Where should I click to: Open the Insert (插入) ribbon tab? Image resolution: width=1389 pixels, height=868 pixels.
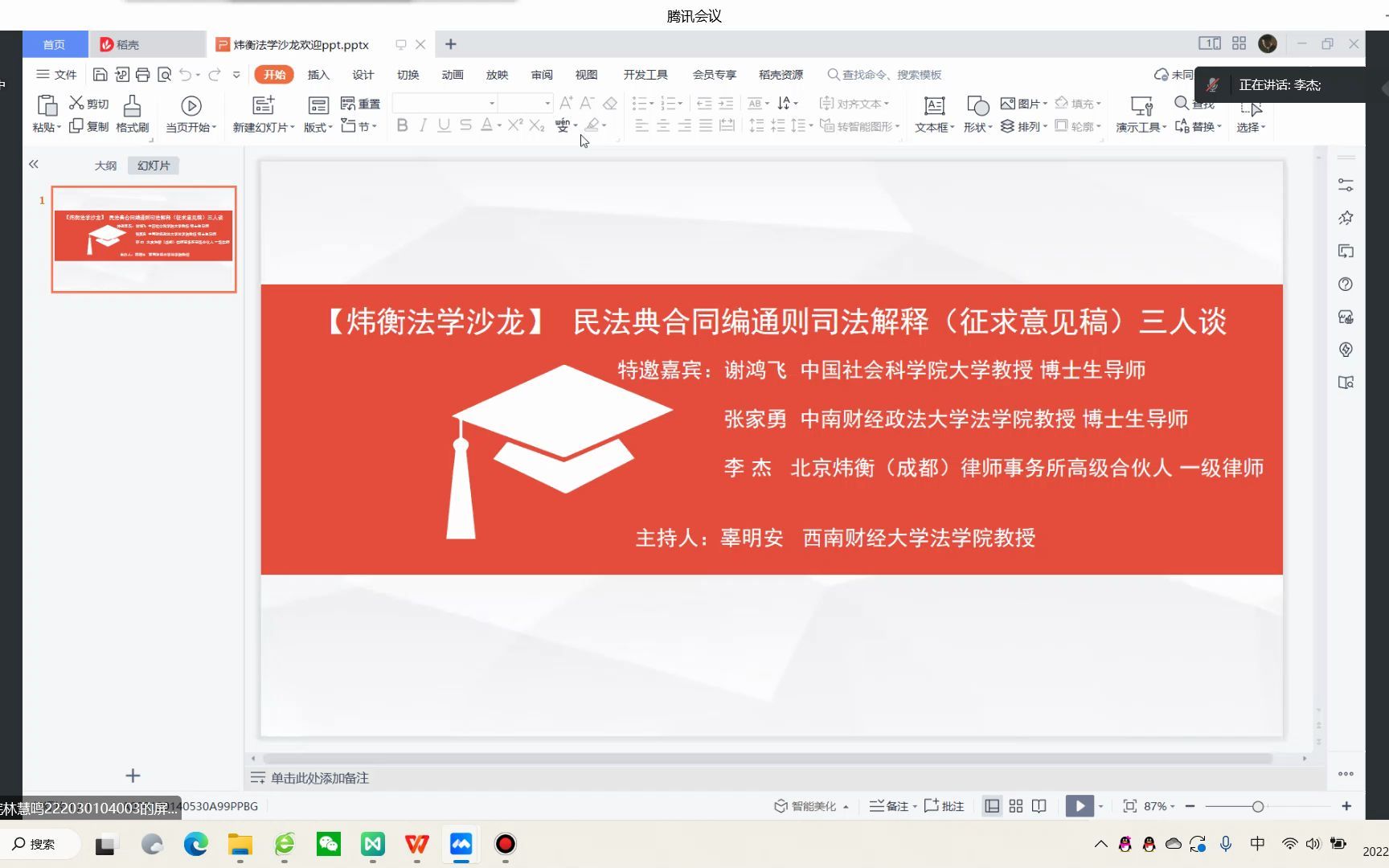318,75
